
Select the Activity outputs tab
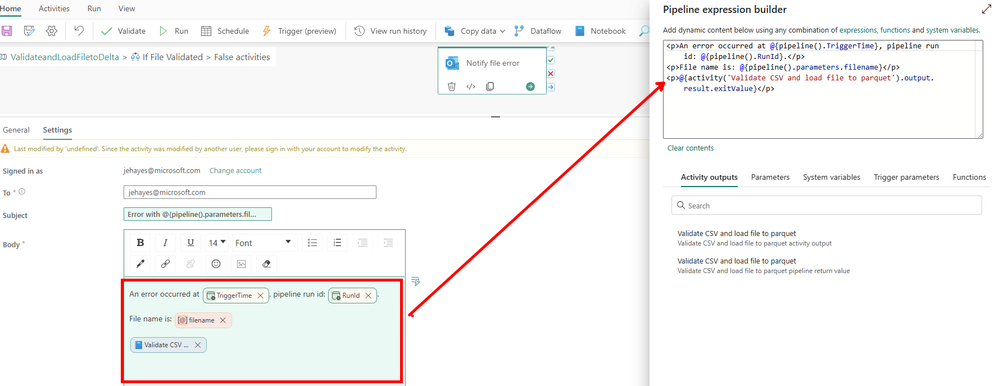point(709,177)
